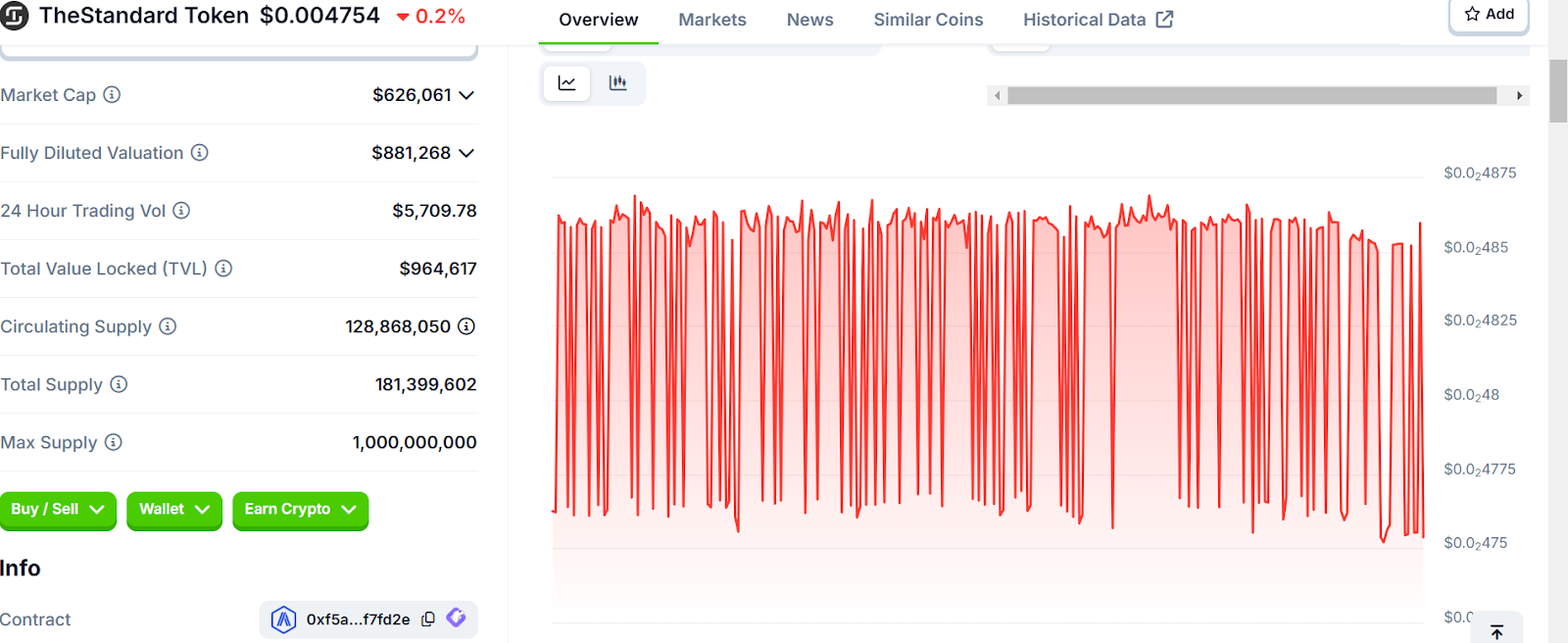Click the 1,000,000,000 max supply value

tap(415, 442)
